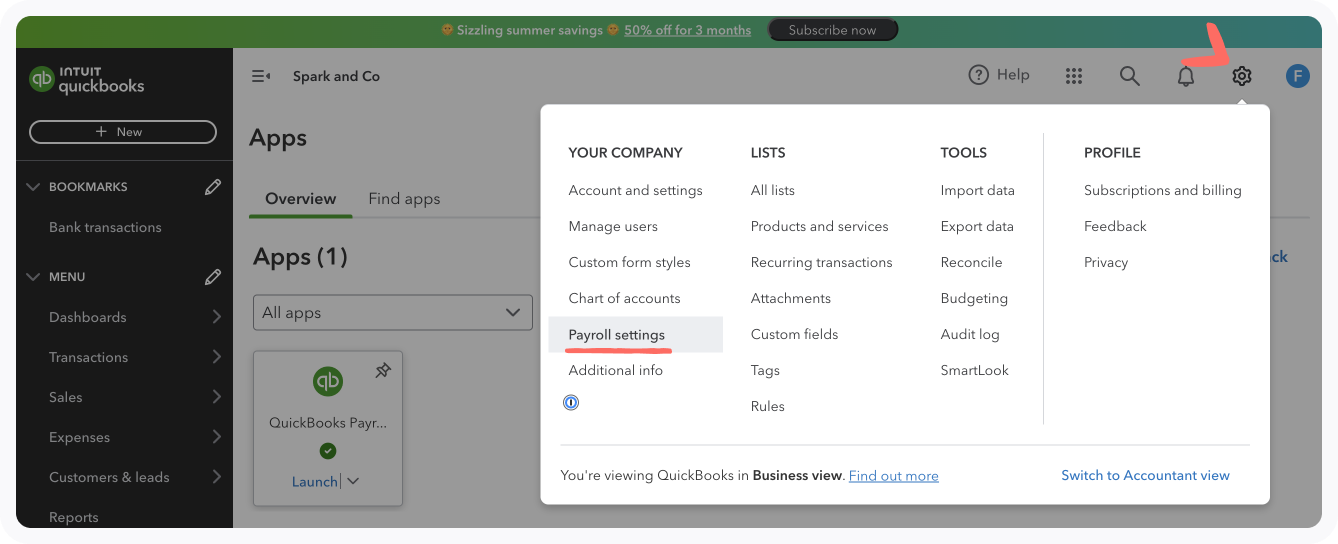Edit menu with the pencil icon
The image size is (1338, 544).
213,276
